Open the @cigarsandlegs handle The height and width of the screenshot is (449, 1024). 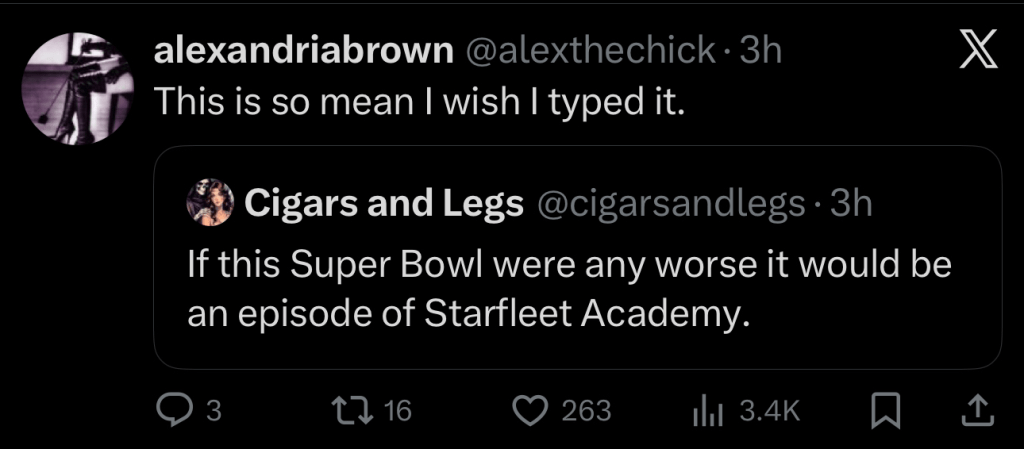[x=672, y=203]
